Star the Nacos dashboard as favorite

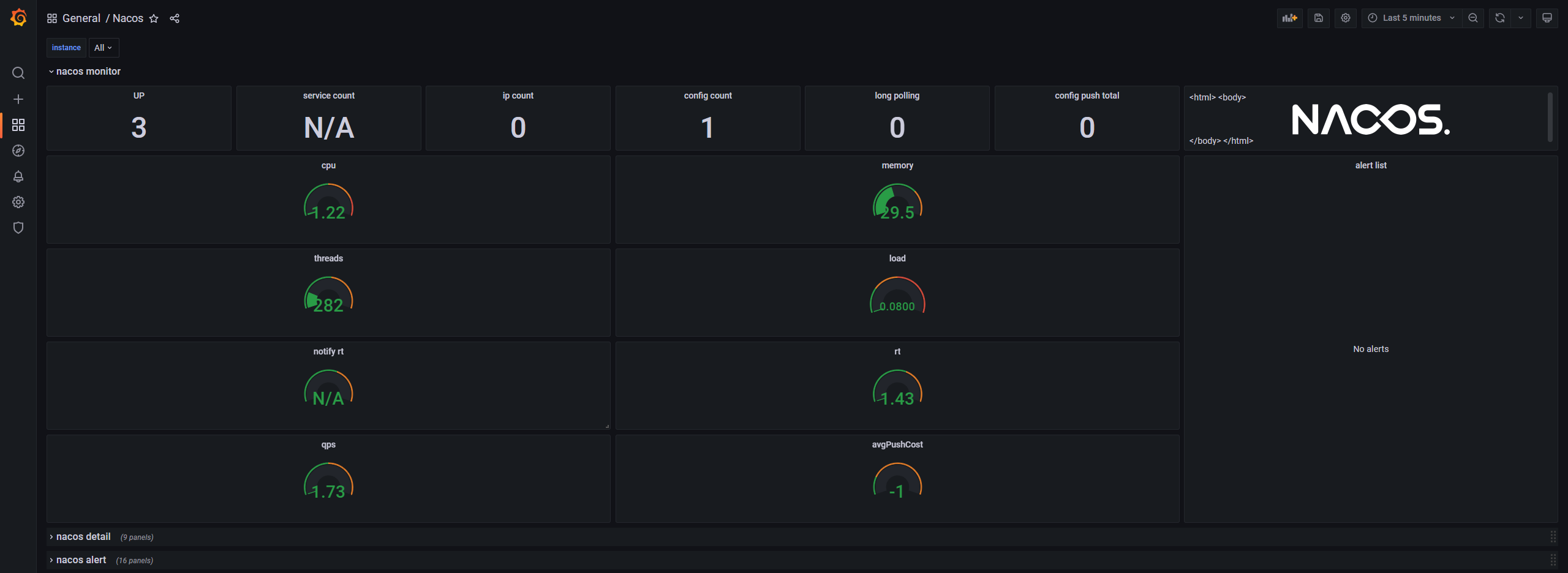[154, 18]
